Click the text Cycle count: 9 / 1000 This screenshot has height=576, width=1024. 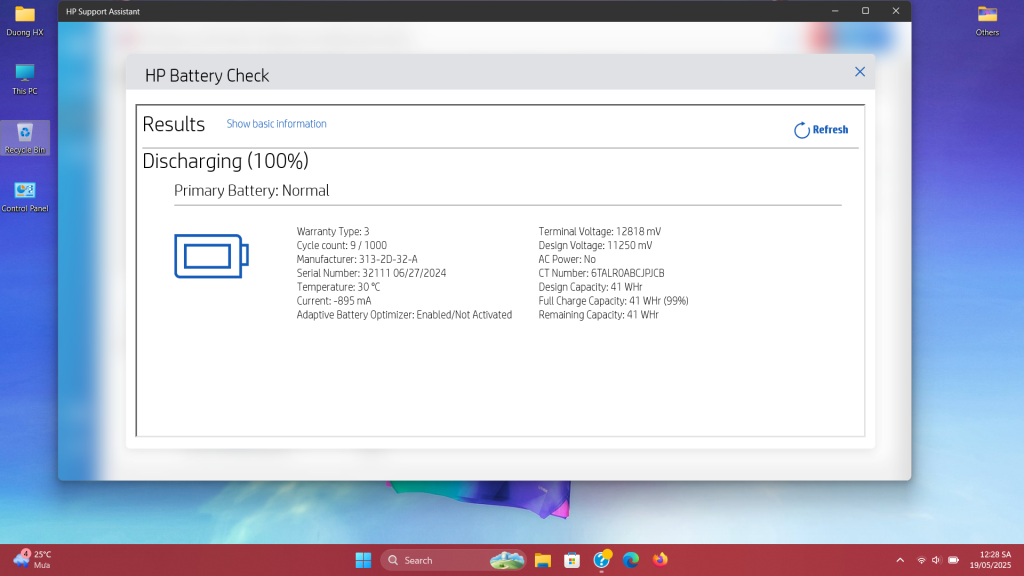(342, 246)
